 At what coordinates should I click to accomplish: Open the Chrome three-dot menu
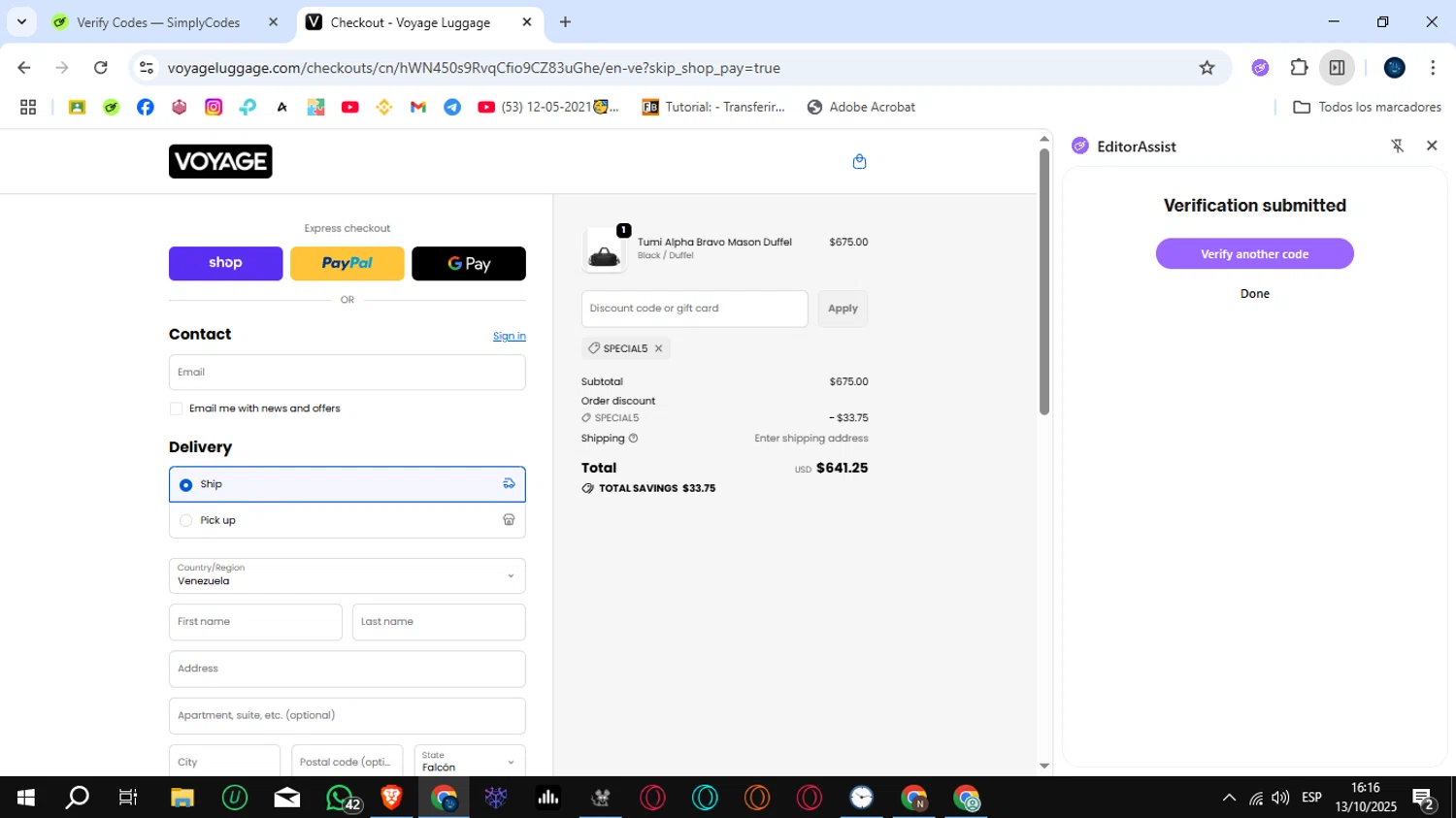1433,68
